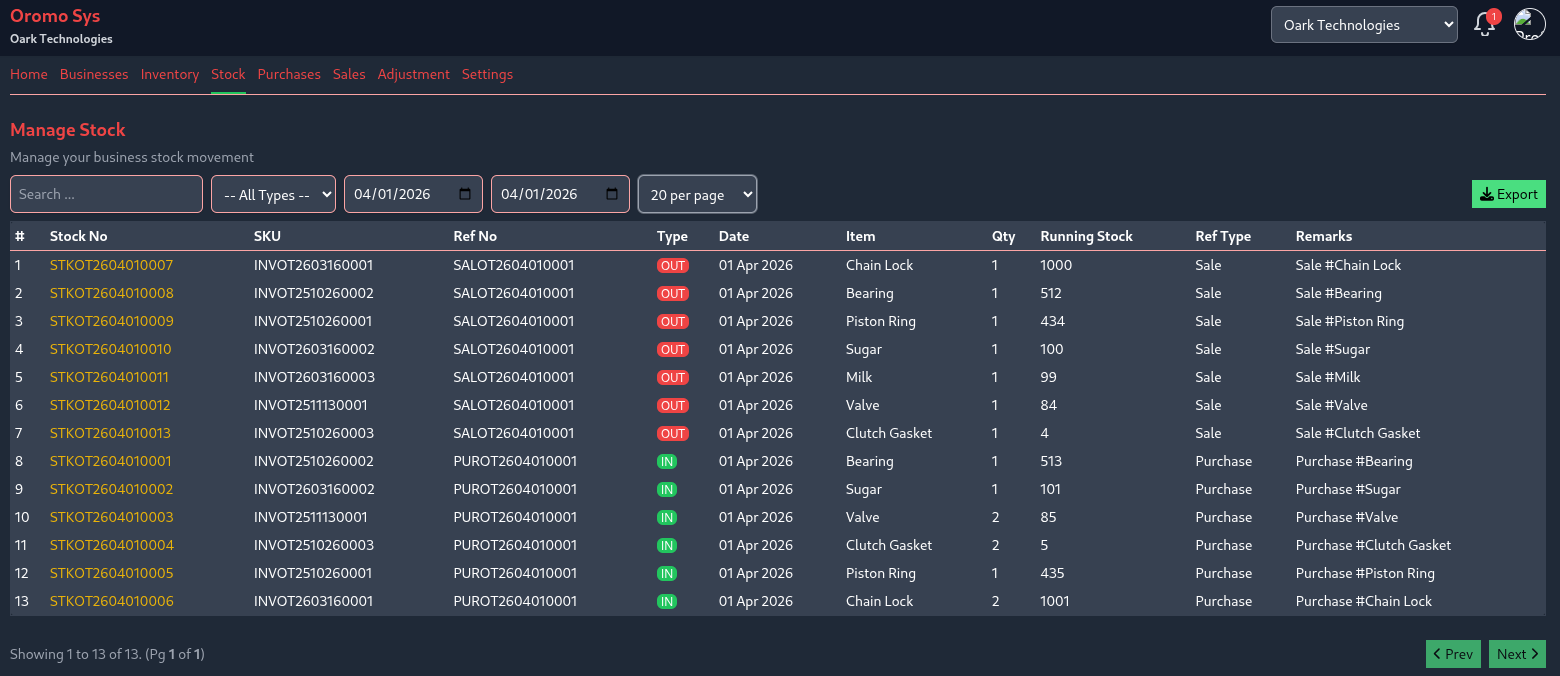Click remark Purchase #Piston Ring
This screenshot has width=1560, height=676.
[x=1365, y=573]
